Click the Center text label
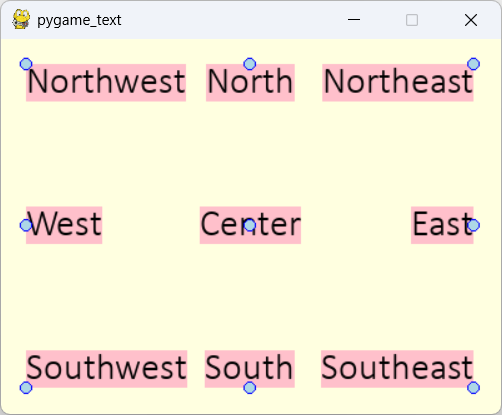The image size is (502, 415). point(250,225)
